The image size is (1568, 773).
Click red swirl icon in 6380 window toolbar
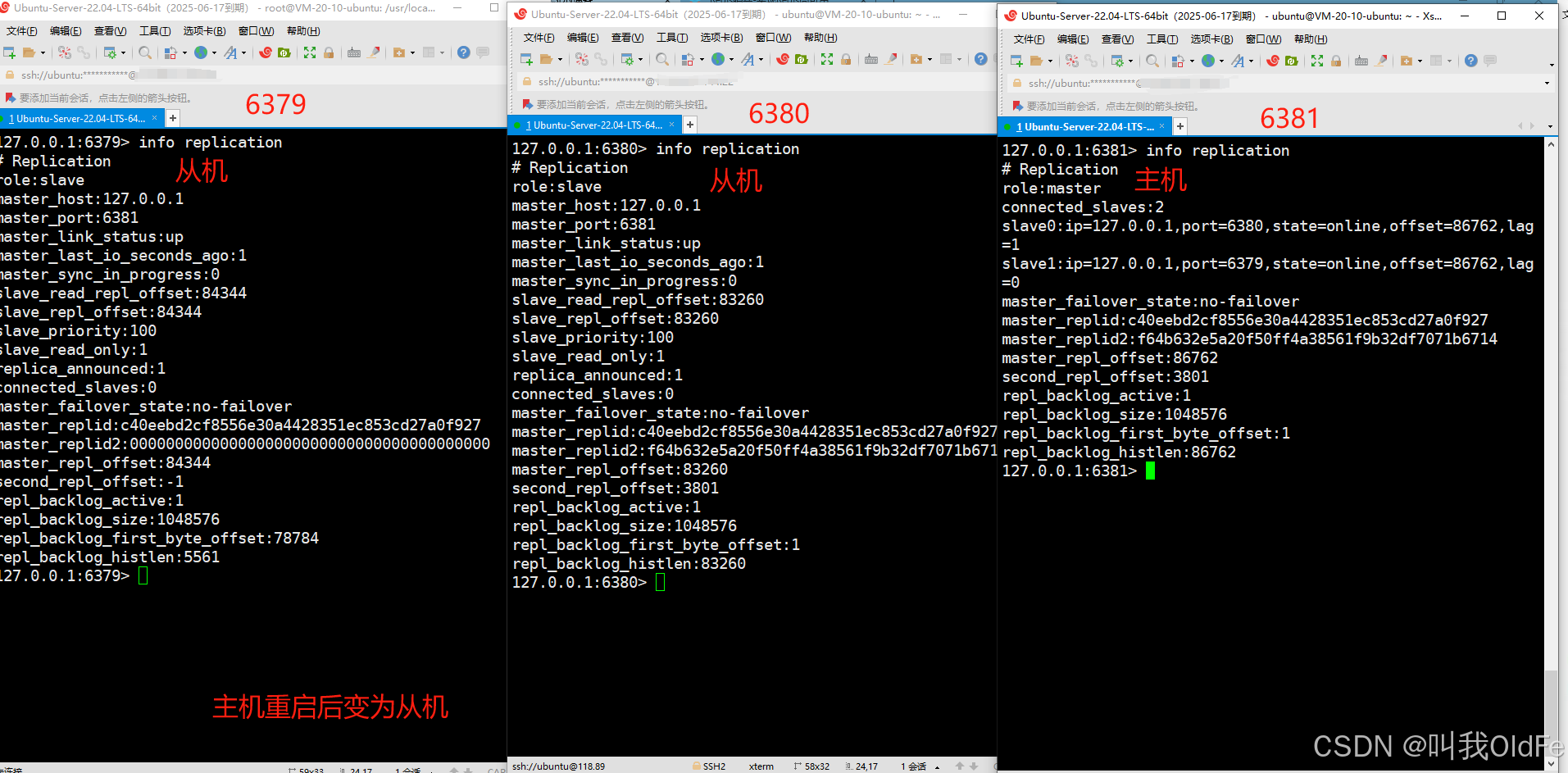coord(783,59)
